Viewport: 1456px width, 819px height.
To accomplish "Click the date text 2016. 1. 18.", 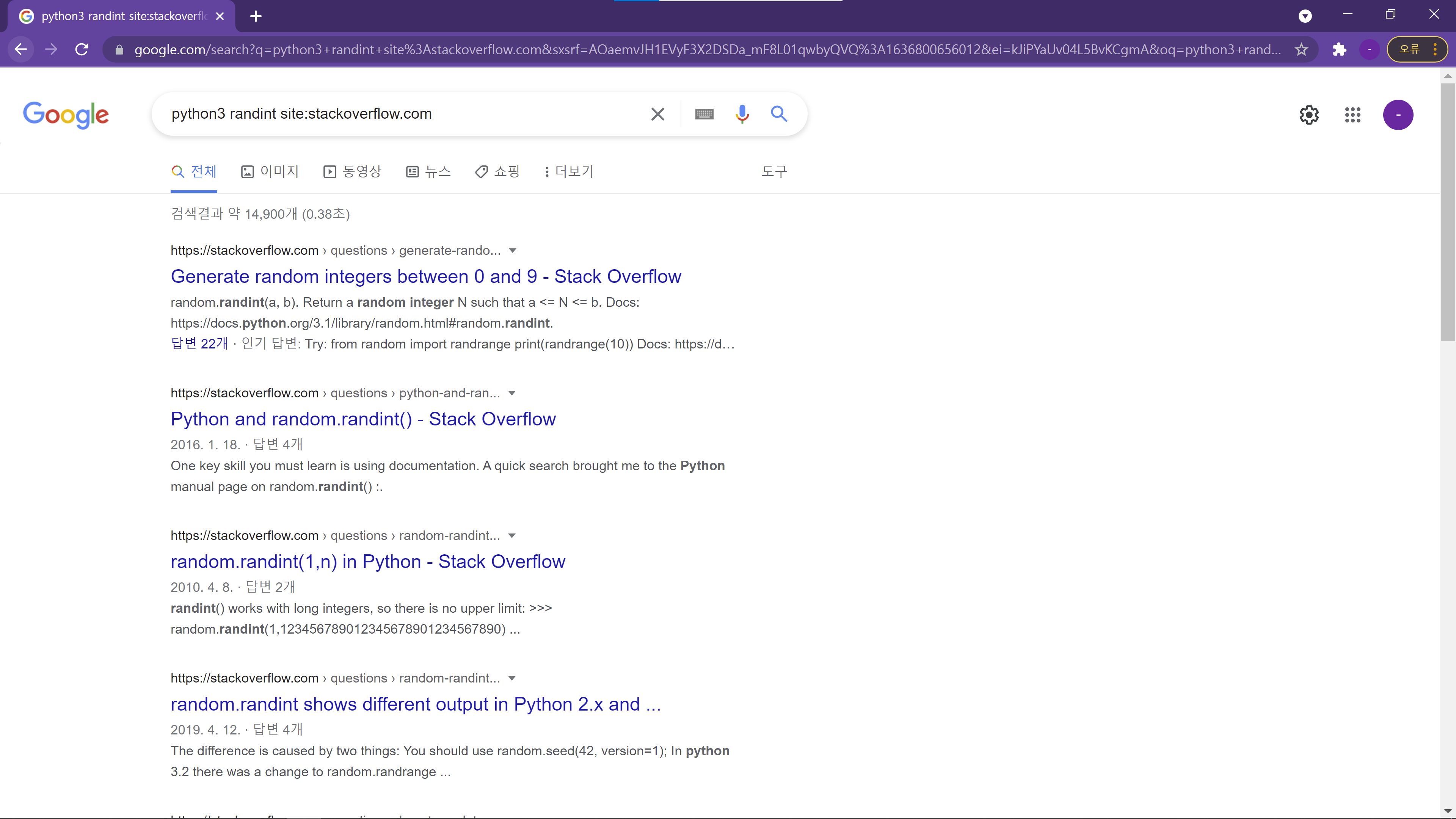I will point(206,445).
